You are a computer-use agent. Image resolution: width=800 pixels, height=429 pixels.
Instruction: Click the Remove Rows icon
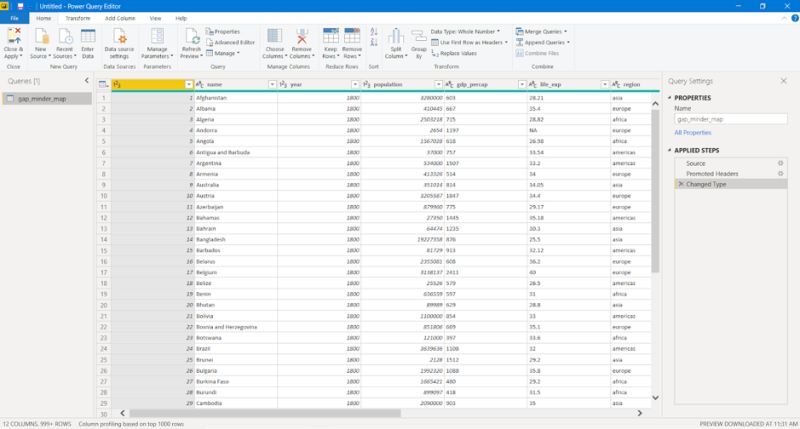click(x=352, y=36)
